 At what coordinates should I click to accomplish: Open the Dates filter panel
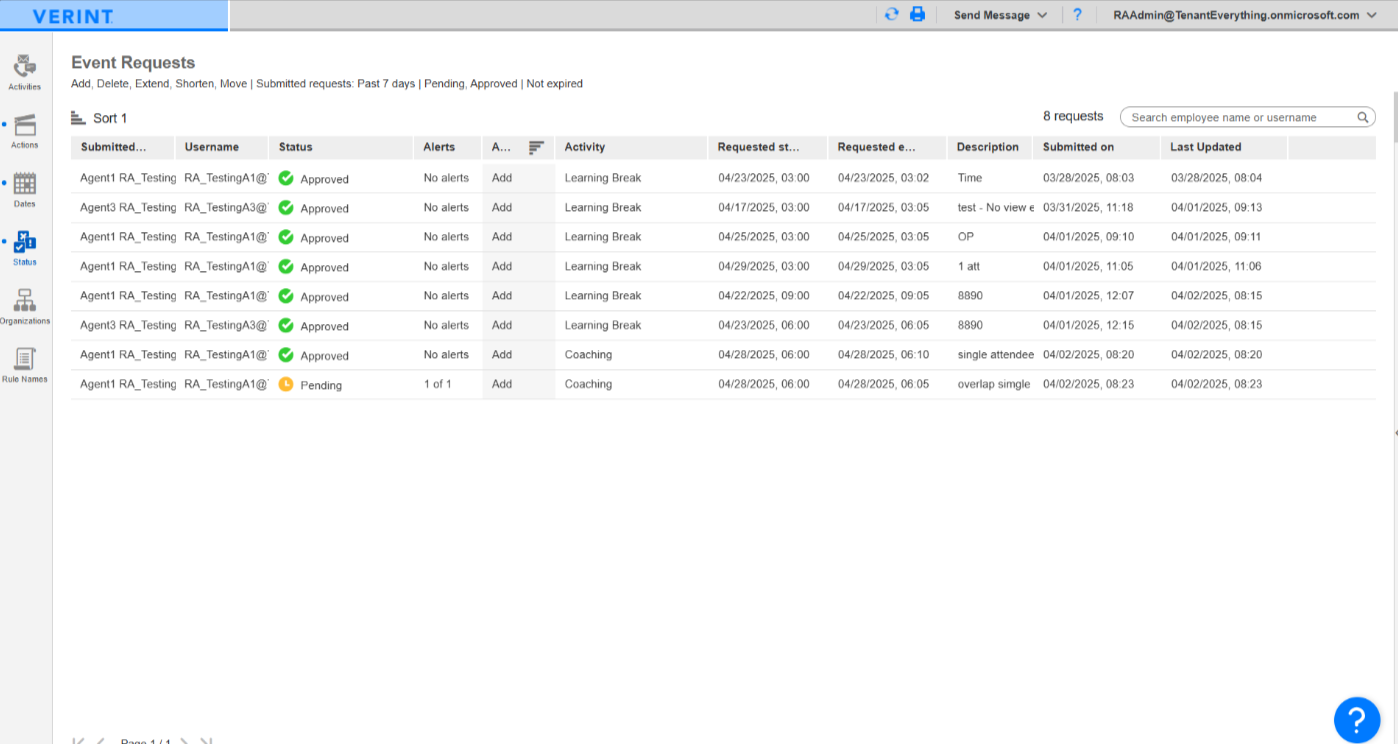24,188
